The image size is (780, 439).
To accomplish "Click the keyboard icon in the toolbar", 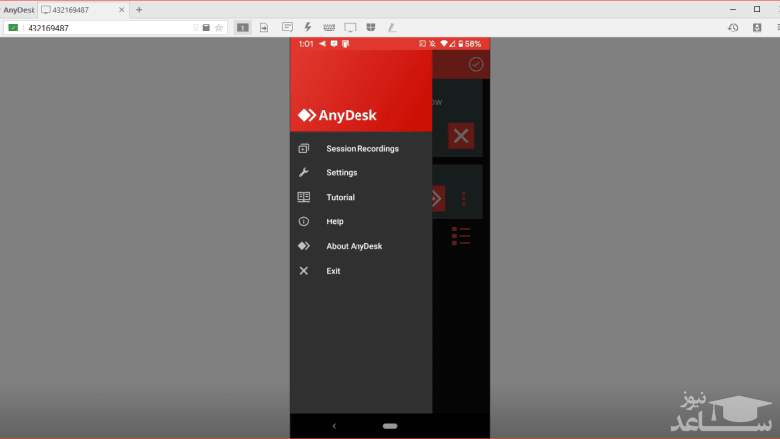I will click(328, 27).
